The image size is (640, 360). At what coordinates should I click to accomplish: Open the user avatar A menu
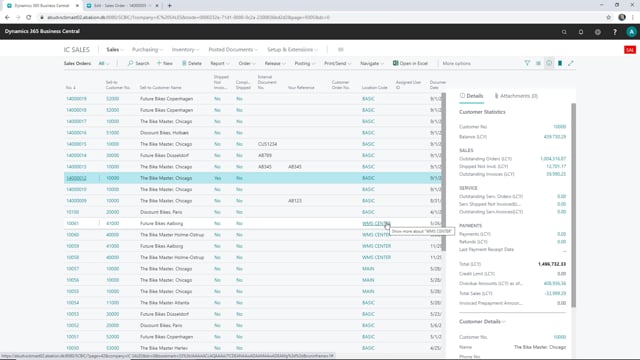[x=631, y=32]
